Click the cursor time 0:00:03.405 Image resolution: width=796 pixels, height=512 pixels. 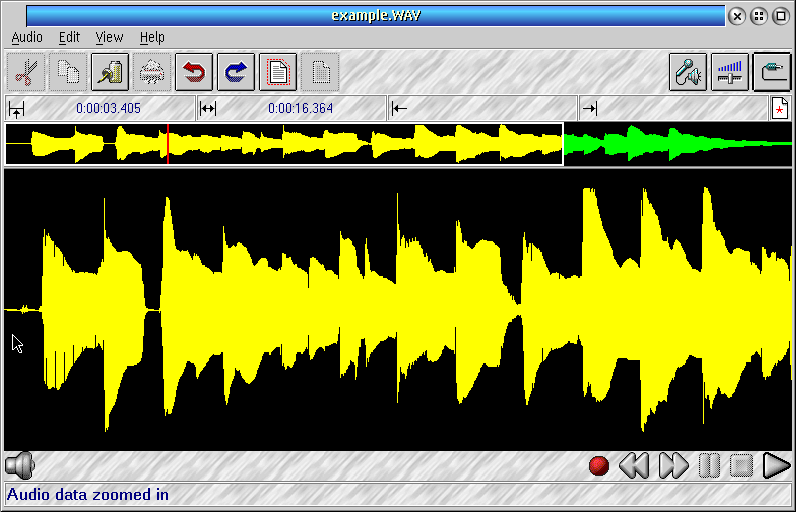tap(108, 109)
